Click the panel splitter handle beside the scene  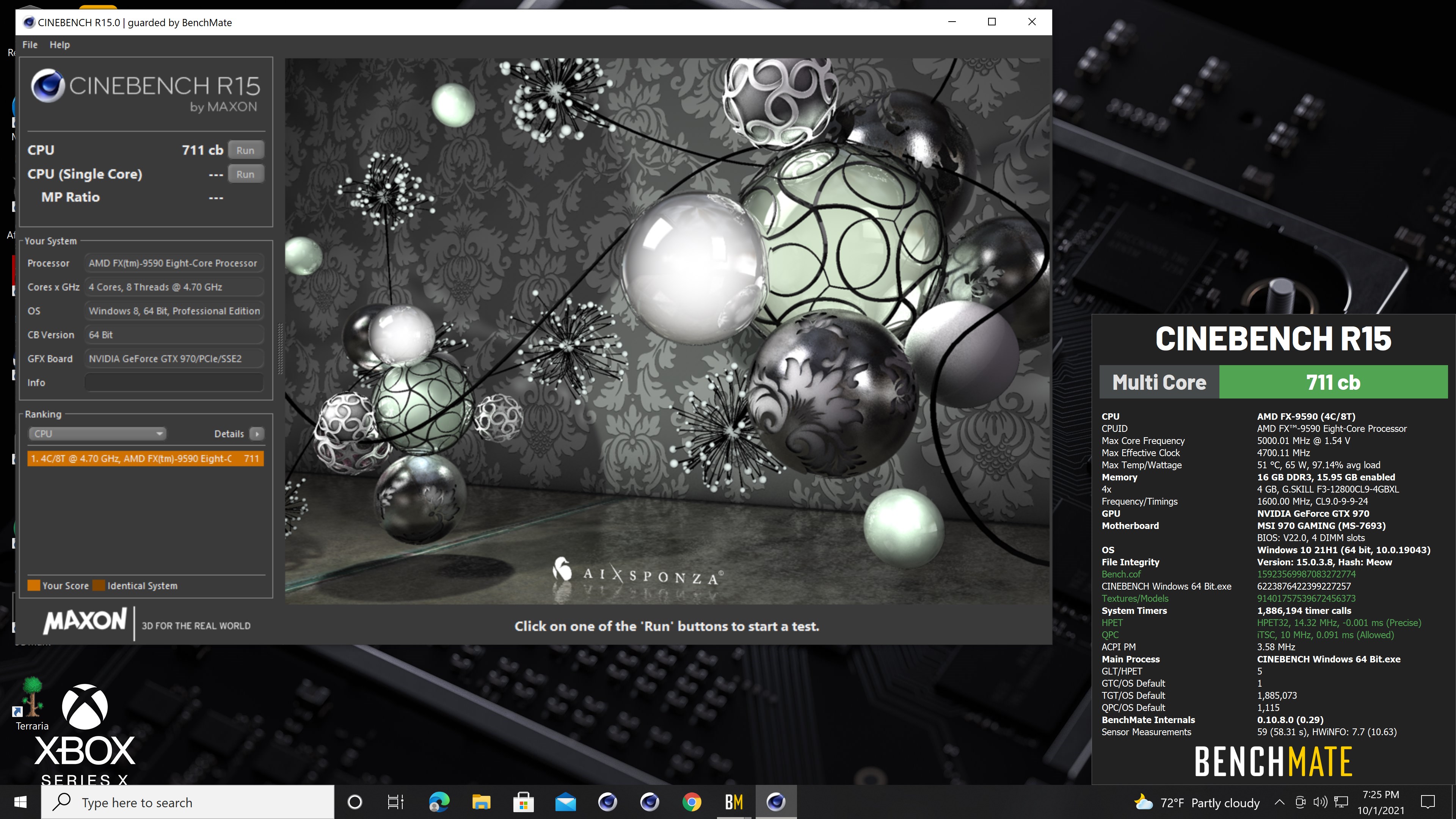click(x=280, y=349)
